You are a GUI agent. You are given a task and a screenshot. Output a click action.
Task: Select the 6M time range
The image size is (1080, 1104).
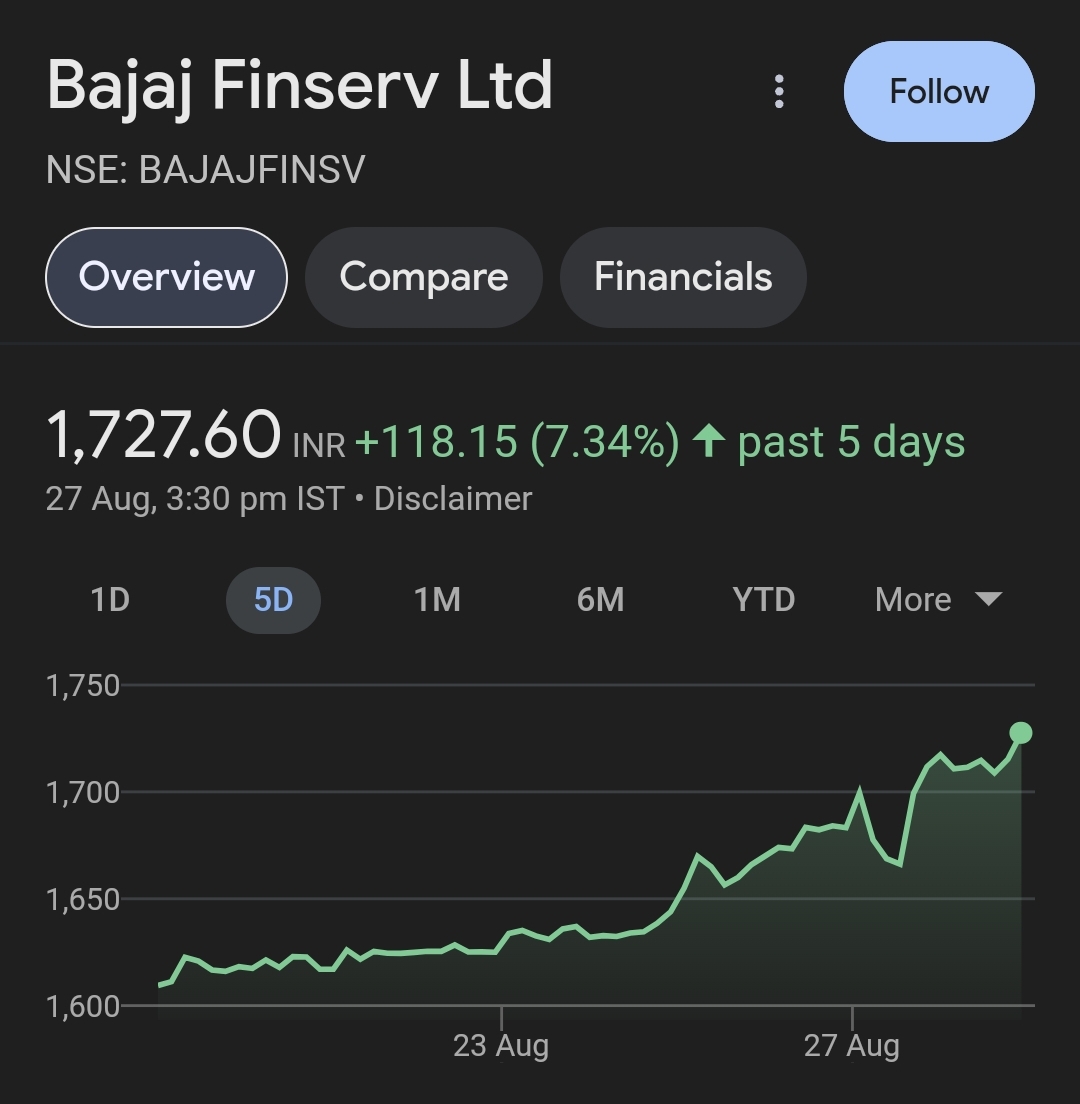click(x=600, y=600)
